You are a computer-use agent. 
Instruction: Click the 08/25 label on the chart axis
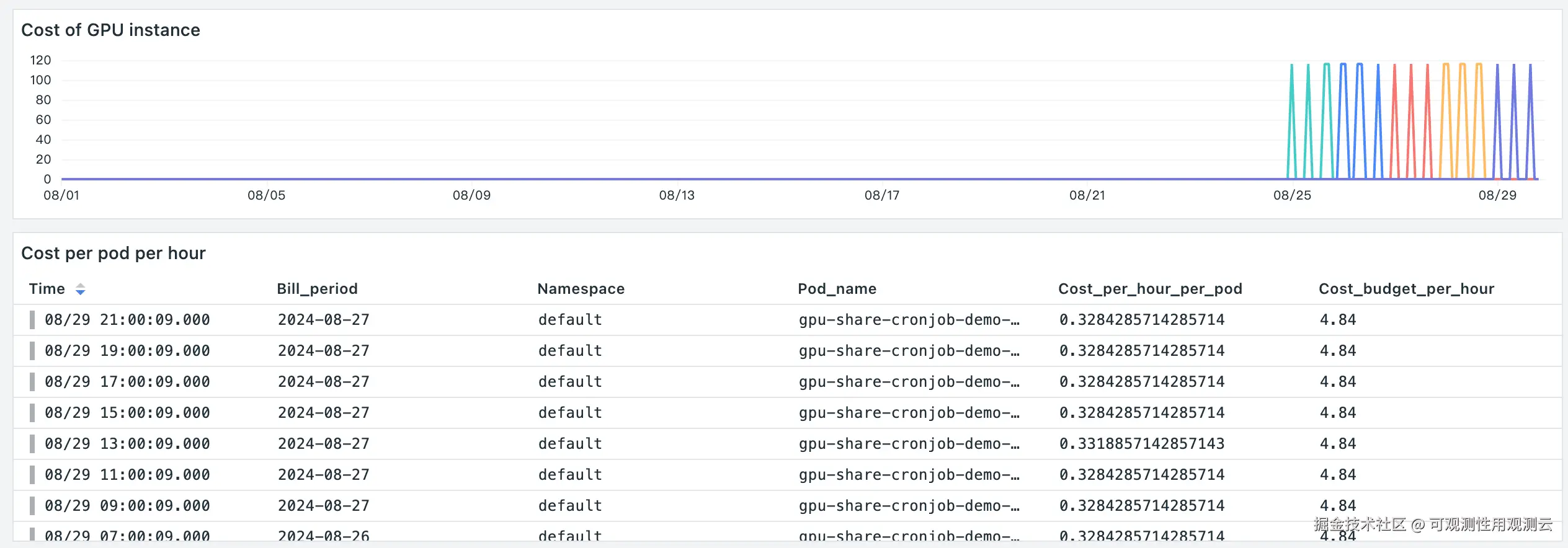coord(1292,195)
